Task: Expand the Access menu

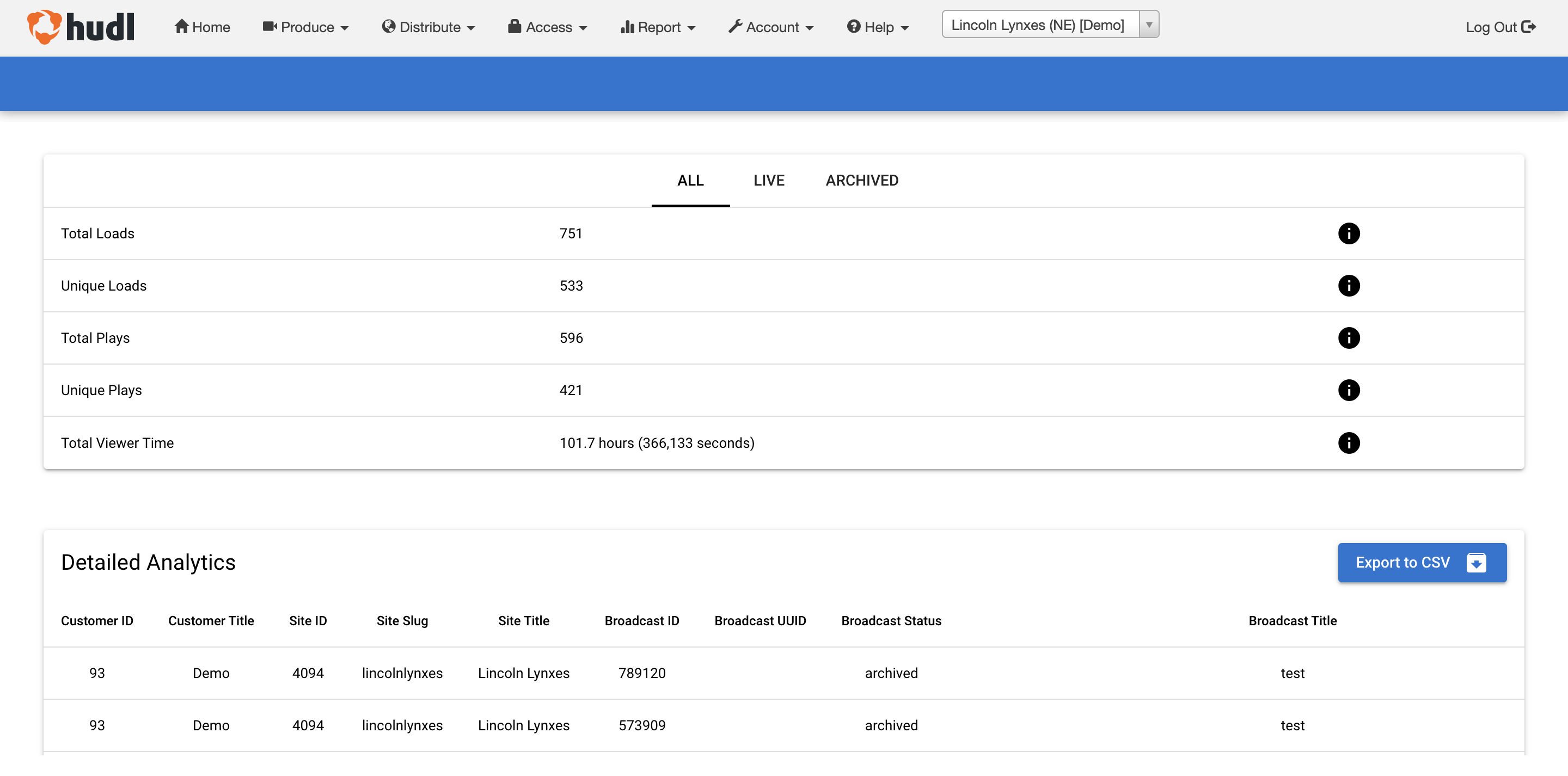Action: click(x=548, y=27)
